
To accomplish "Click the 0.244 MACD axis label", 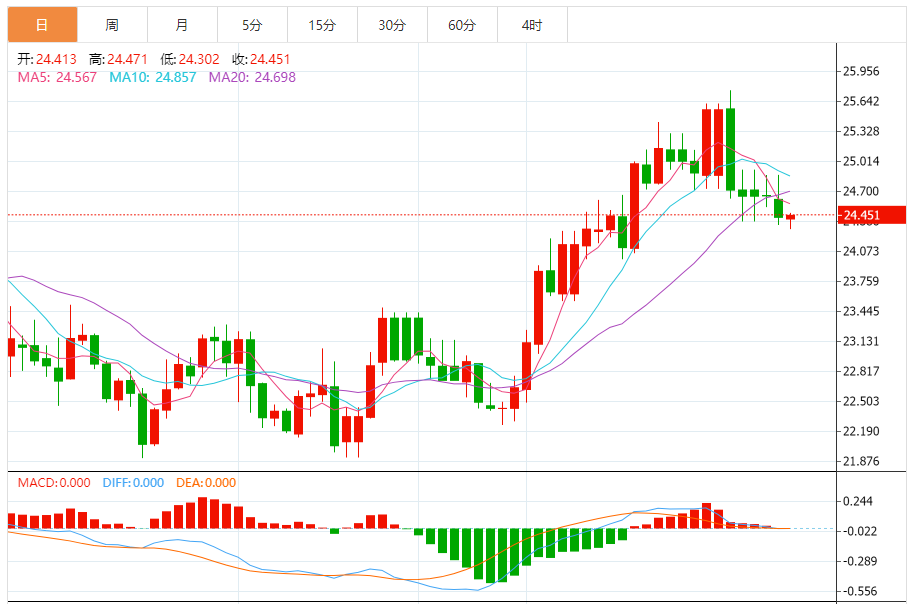I will pos(858,501).
